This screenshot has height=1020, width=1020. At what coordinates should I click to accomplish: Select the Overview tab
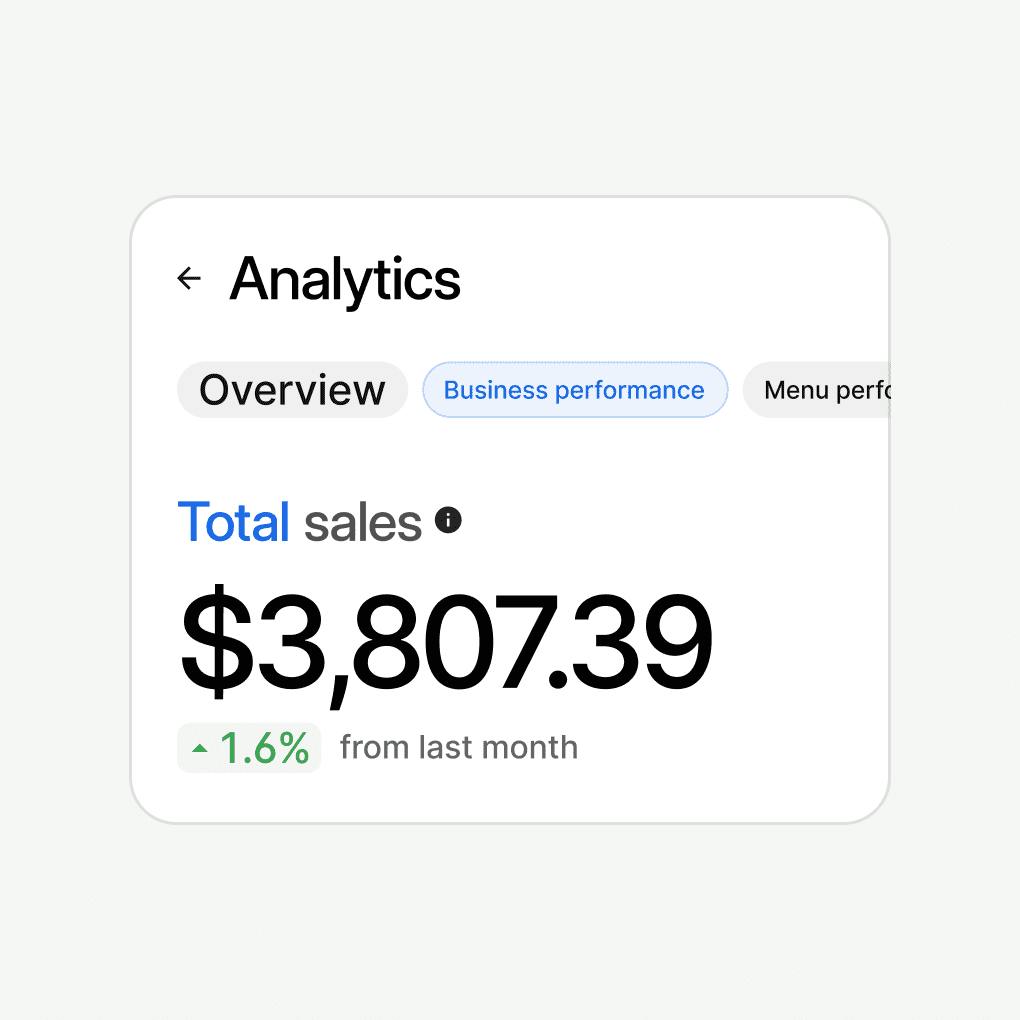coord(292,390)
